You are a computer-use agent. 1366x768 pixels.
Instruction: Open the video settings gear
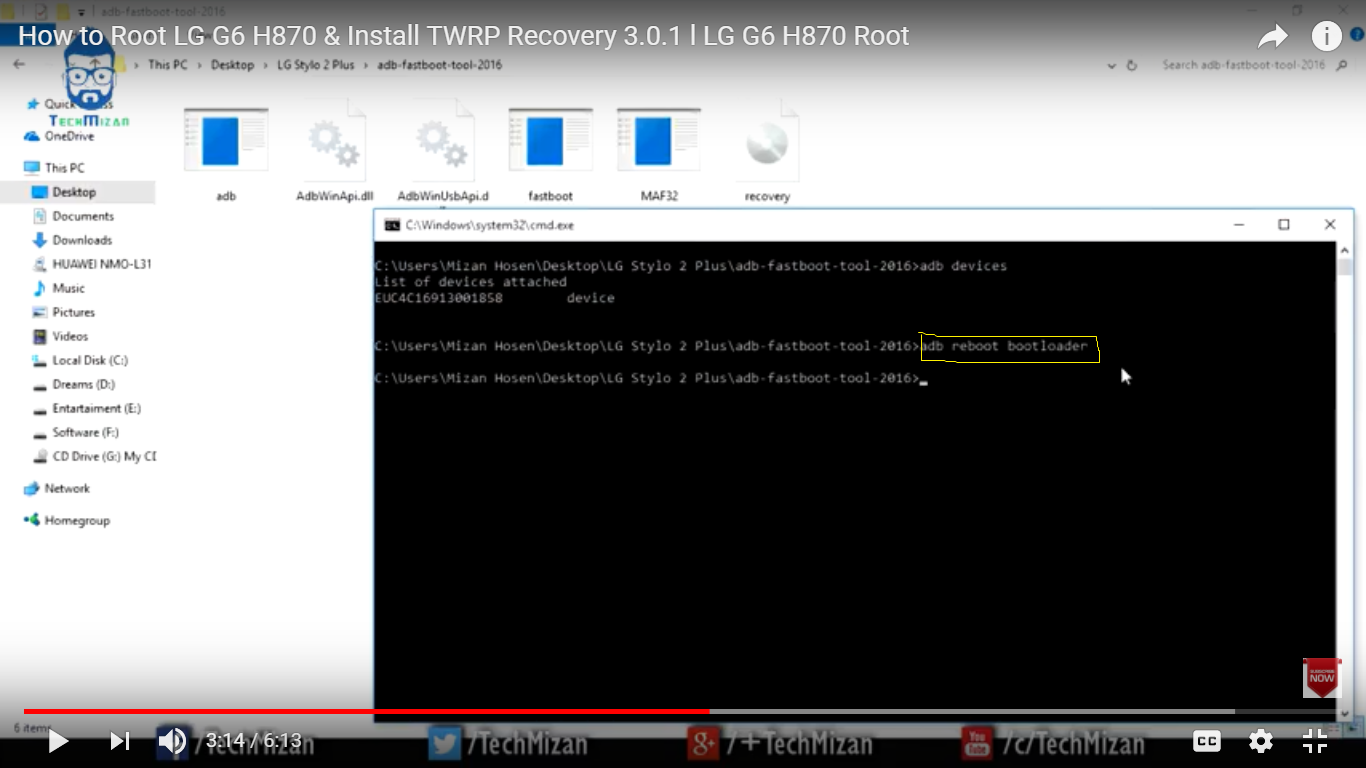pos(1261,741)
